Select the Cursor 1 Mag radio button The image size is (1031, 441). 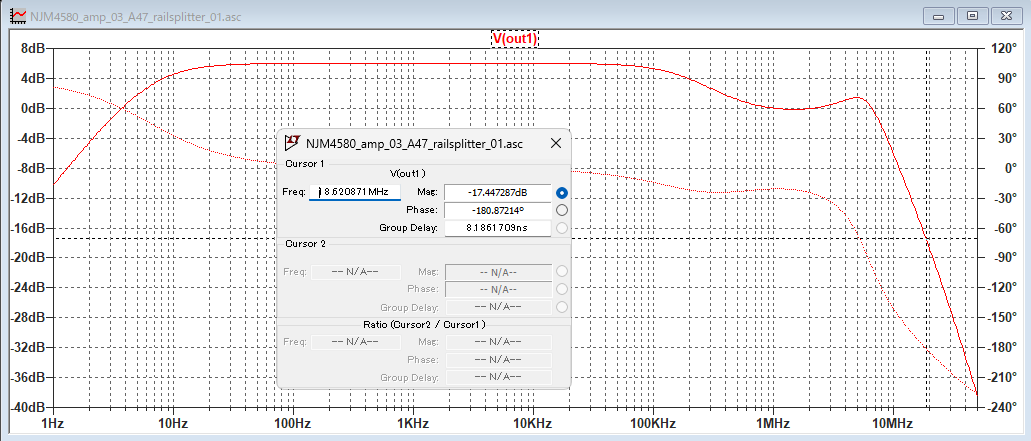click(562, 192)
